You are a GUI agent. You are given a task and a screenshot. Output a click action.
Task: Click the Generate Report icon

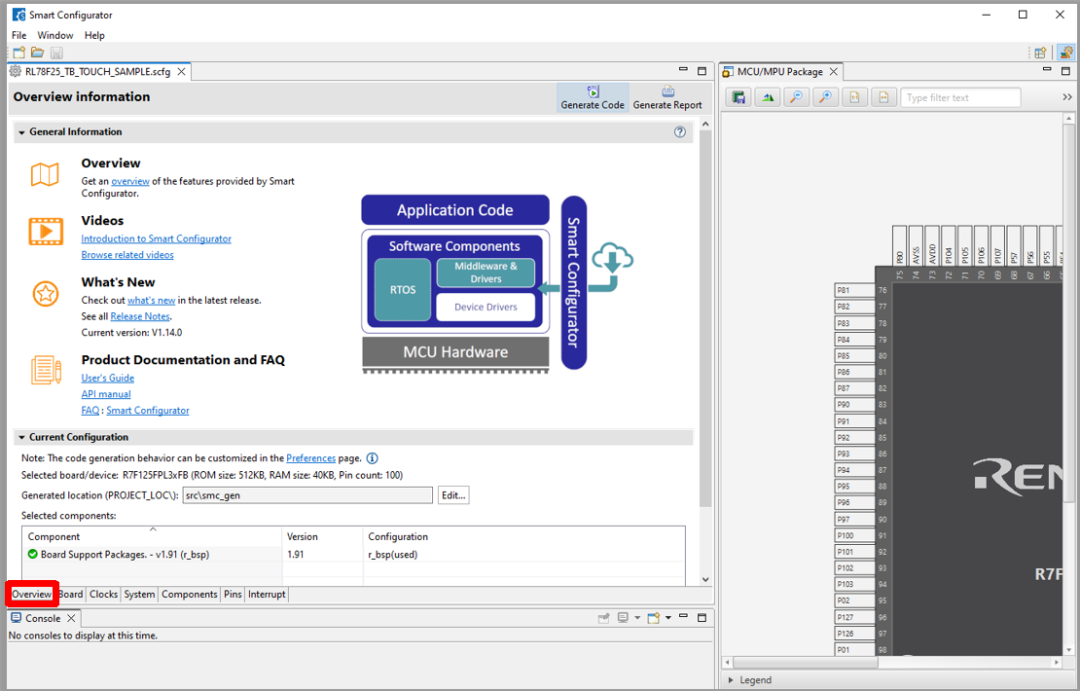[x=667, y=97]
